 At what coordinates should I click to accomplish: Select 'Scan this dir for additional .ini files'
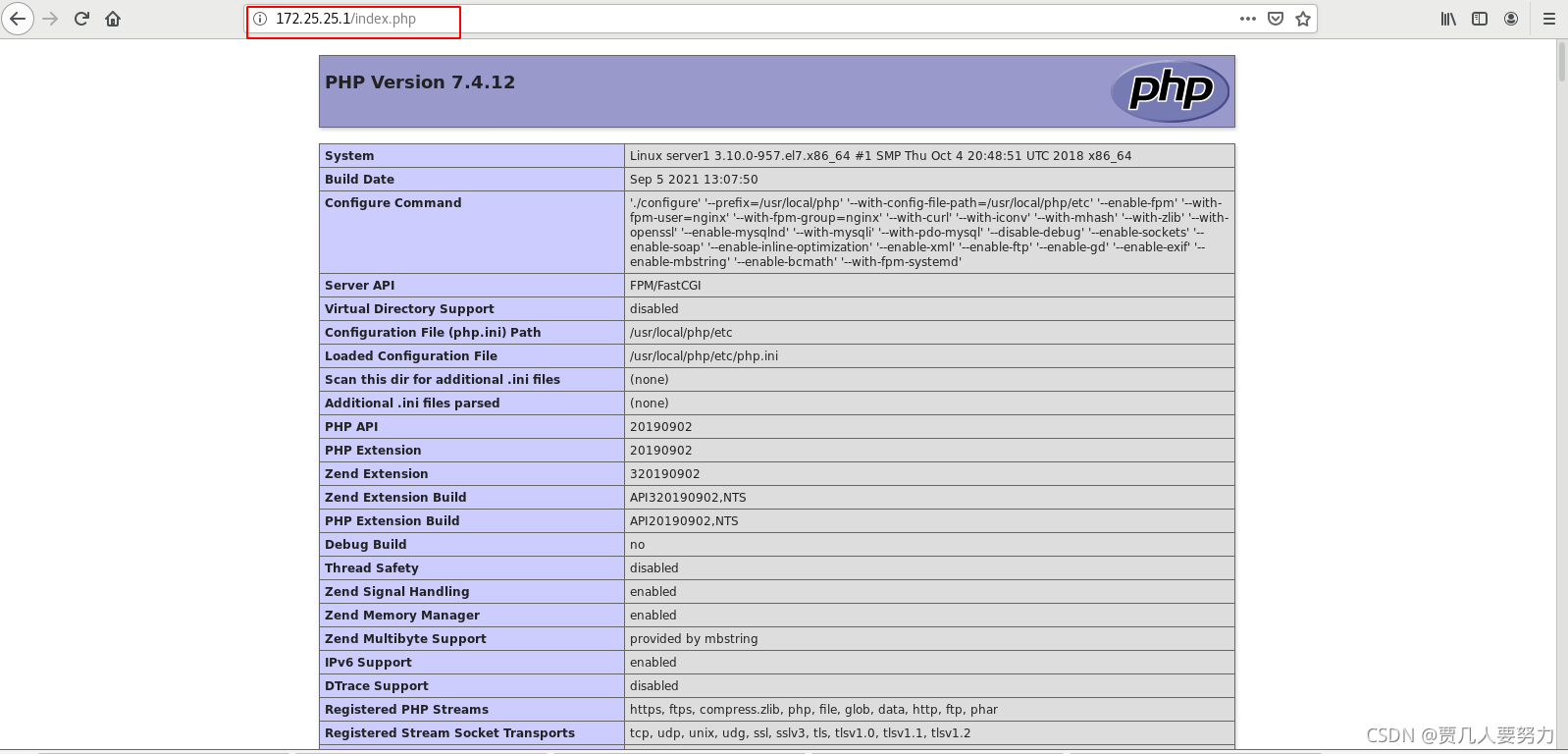point(443,380)
